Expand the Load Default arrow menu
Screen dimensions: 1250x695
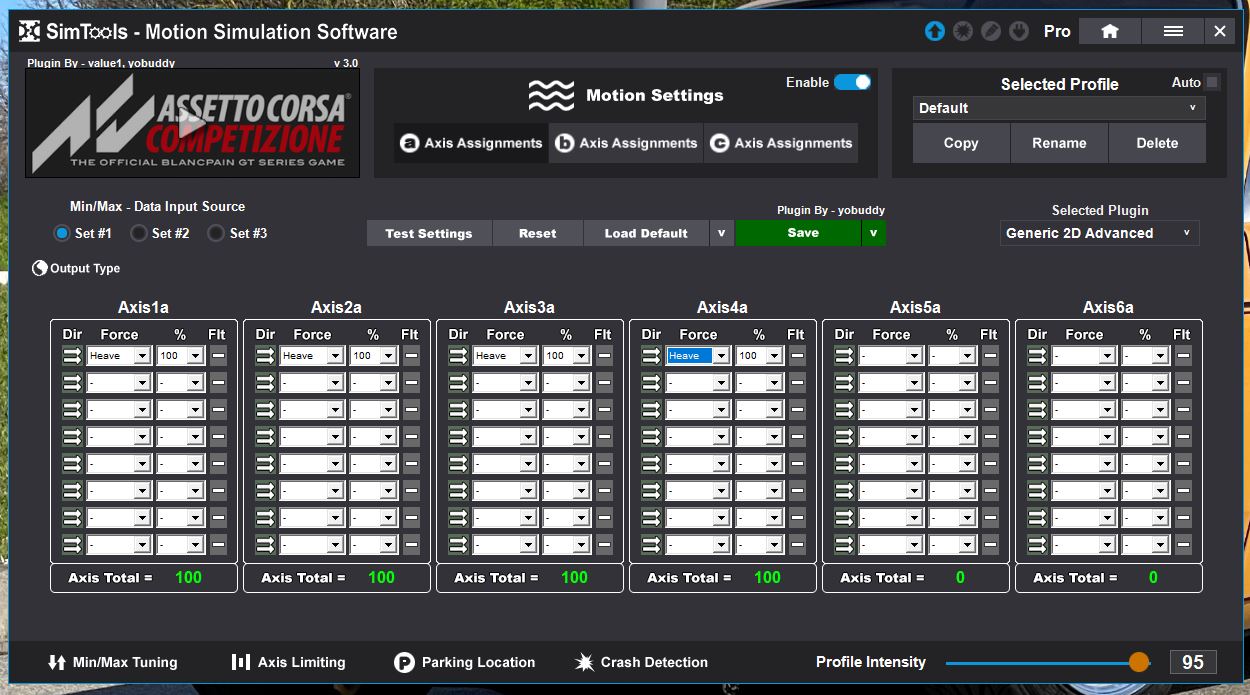point(721,233)
